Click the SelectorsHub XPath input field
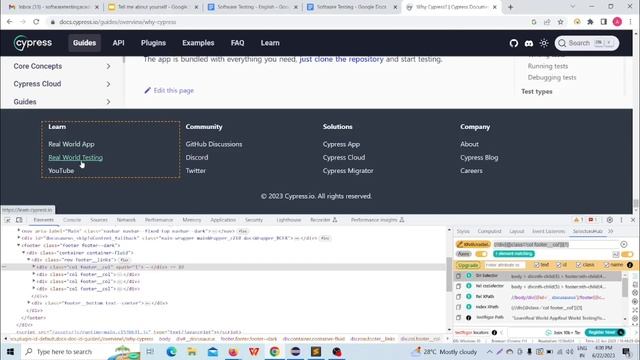The image size is (640, 360). [556, 244]
